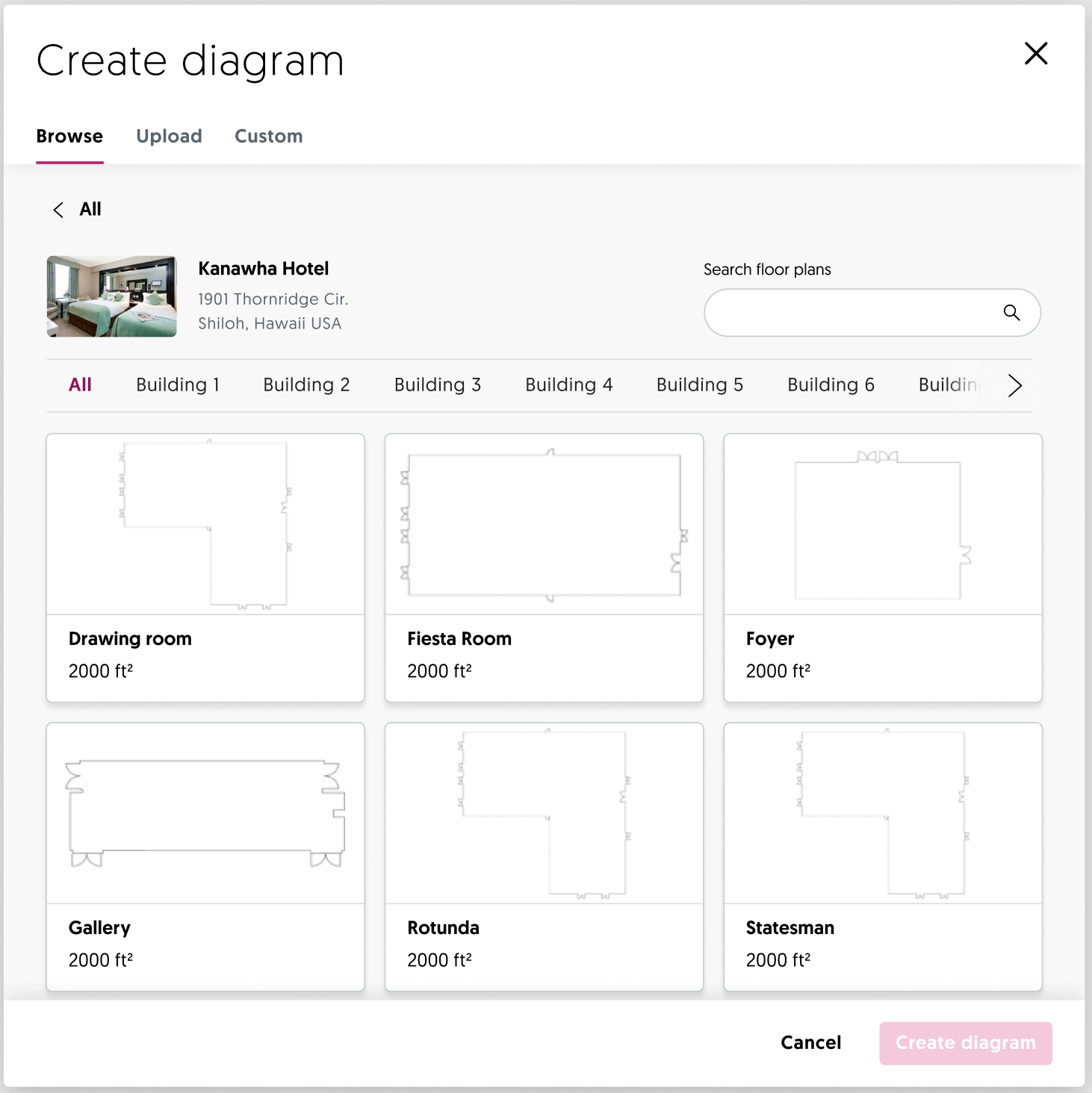Click the search magnifier icon

coord(1011,313)
